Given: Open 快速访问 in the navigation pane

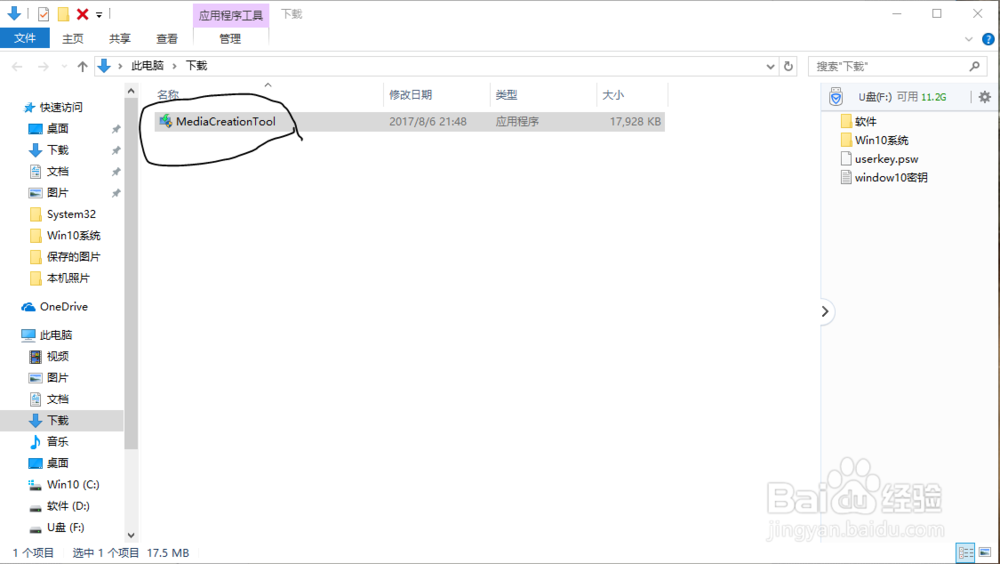Looking at the screenshot, I should point(61,107).
